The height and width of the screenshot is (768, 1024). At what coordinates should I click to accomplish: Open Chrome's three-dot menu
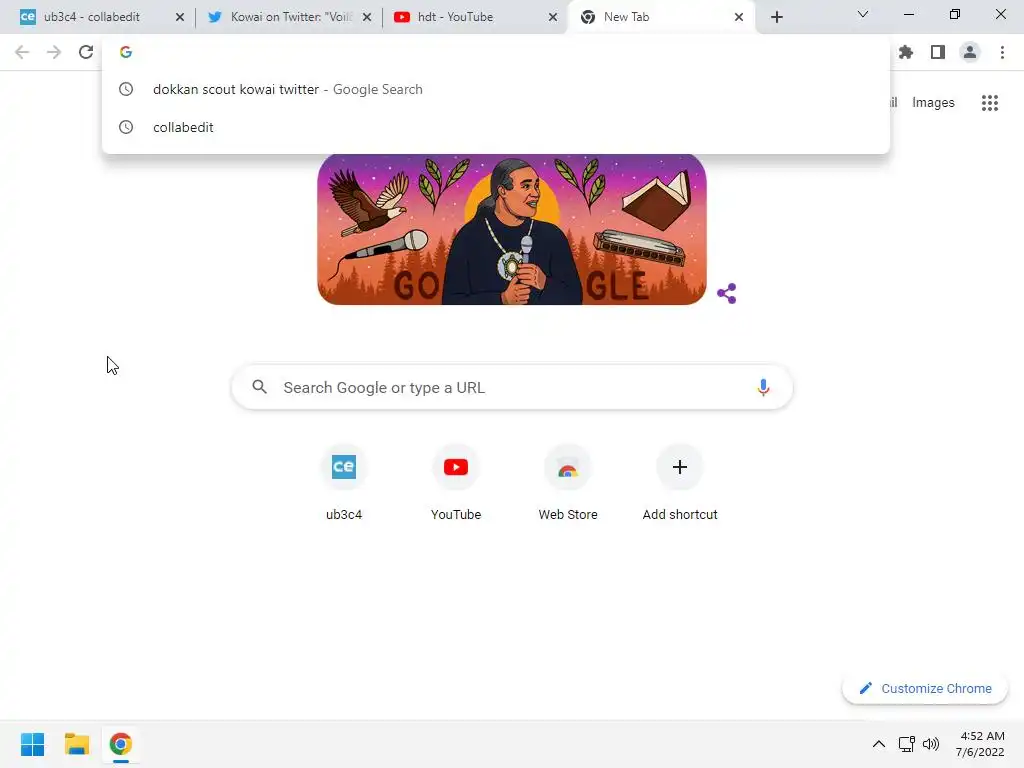pyautogui.click(x=1002, y=52)
